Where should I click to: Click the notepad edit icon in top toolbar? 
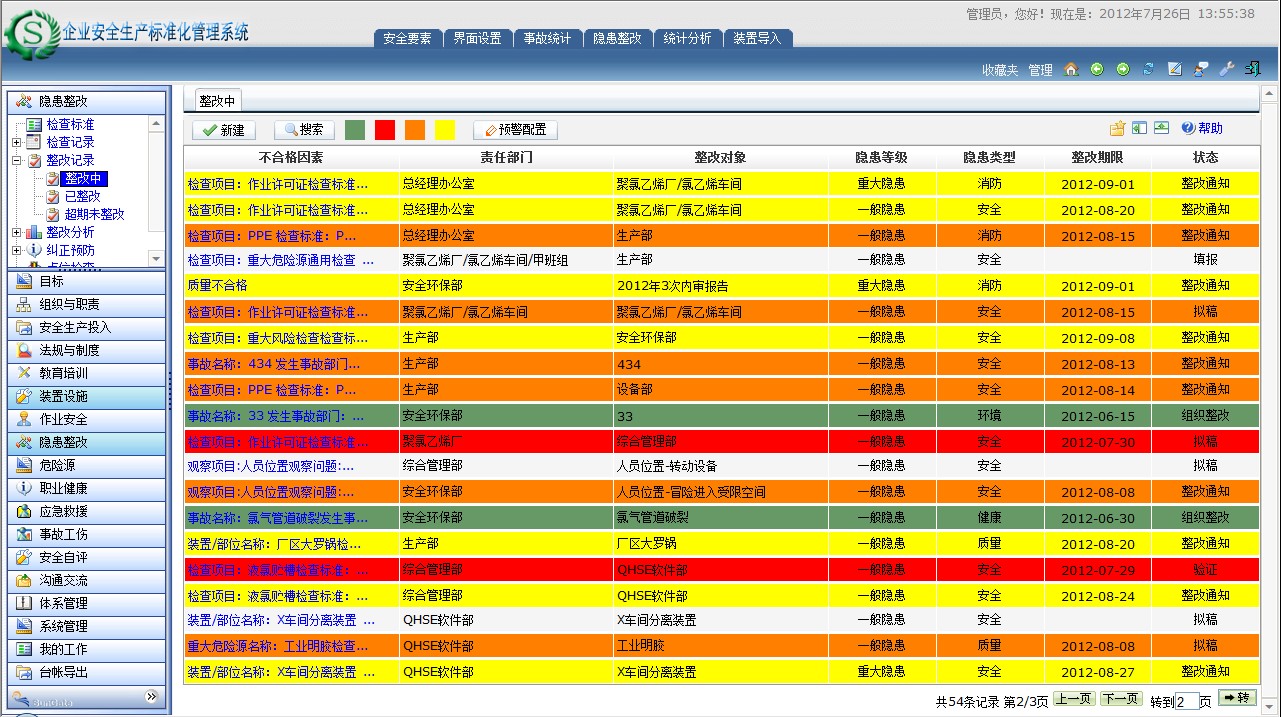click(1175, 69)
